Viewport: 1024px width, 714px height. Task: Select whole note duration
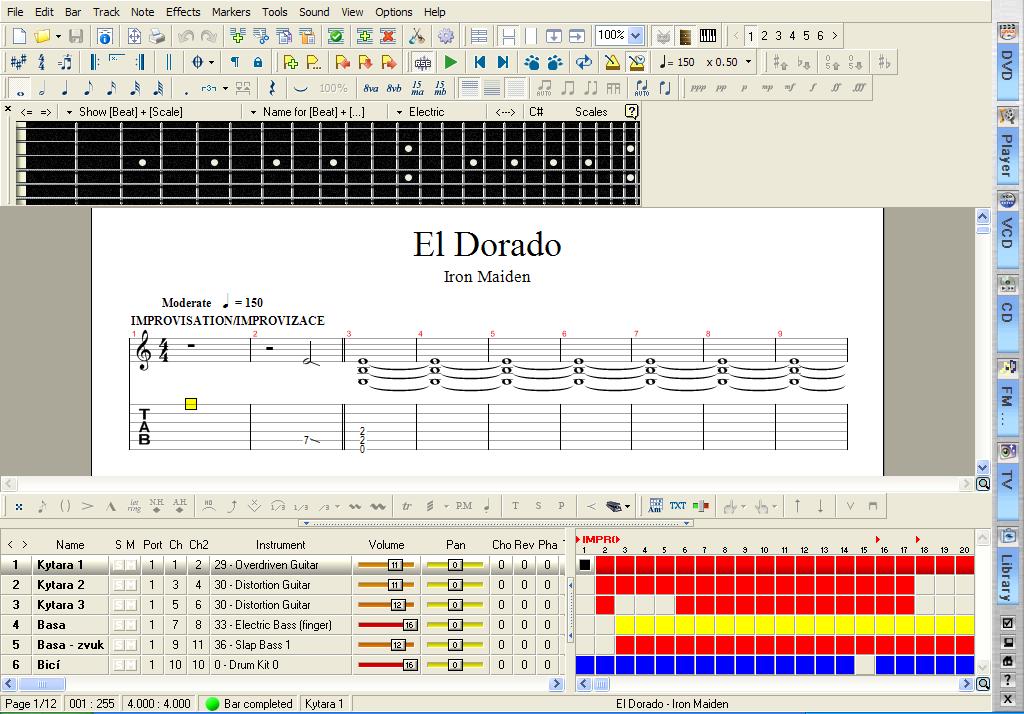(20, 88)
